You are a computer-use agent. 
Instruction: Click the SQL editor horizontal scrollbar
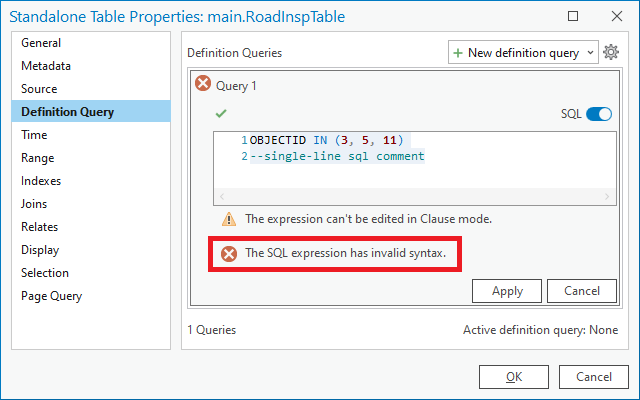coord(414,197)
